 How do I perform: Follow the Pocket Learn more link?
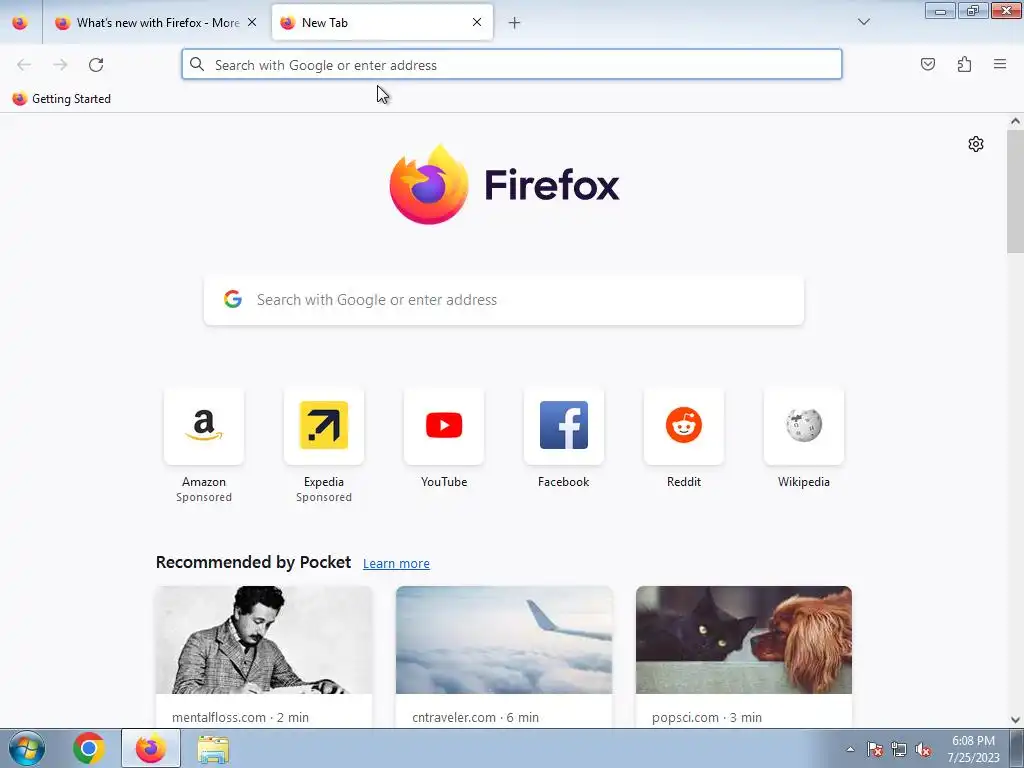(396, 564)
